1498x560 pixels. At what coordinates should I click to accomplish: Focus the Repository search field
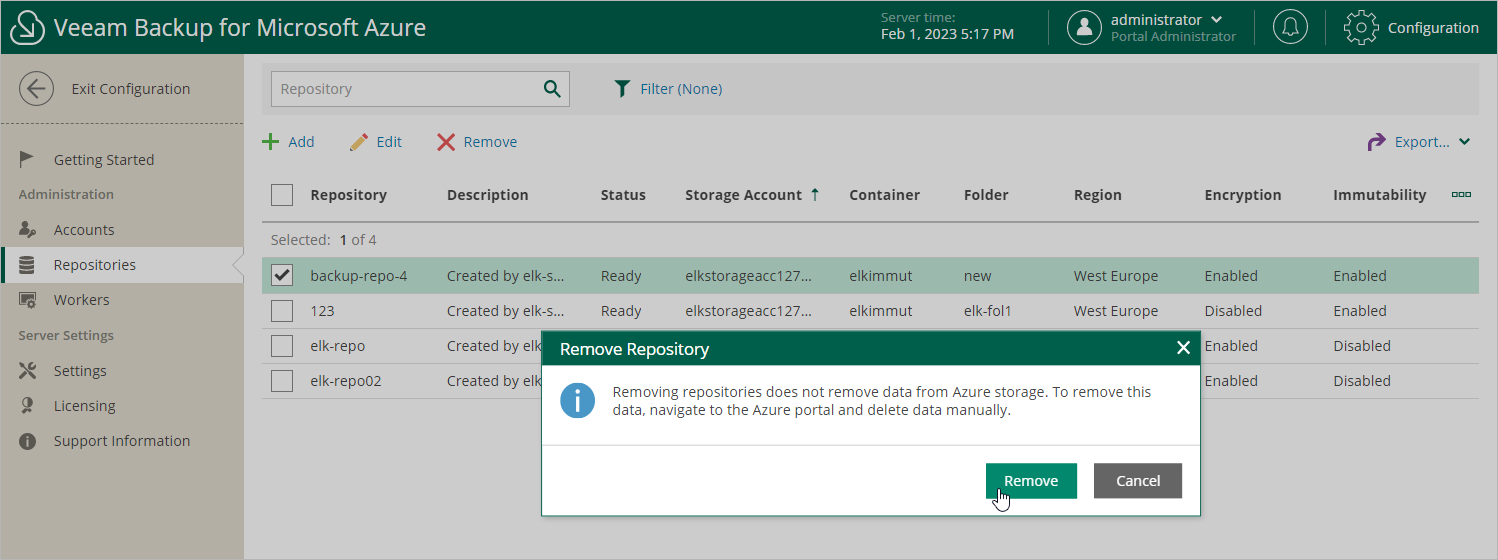pos(405,89)
